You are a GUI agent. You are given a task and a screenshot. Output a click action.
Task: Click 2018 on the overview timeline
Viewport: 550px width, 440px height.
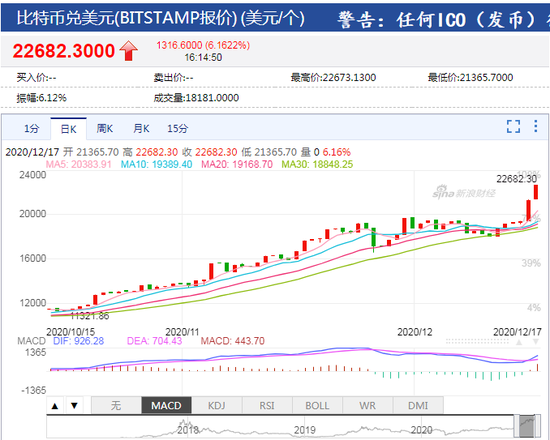[188, 430]
